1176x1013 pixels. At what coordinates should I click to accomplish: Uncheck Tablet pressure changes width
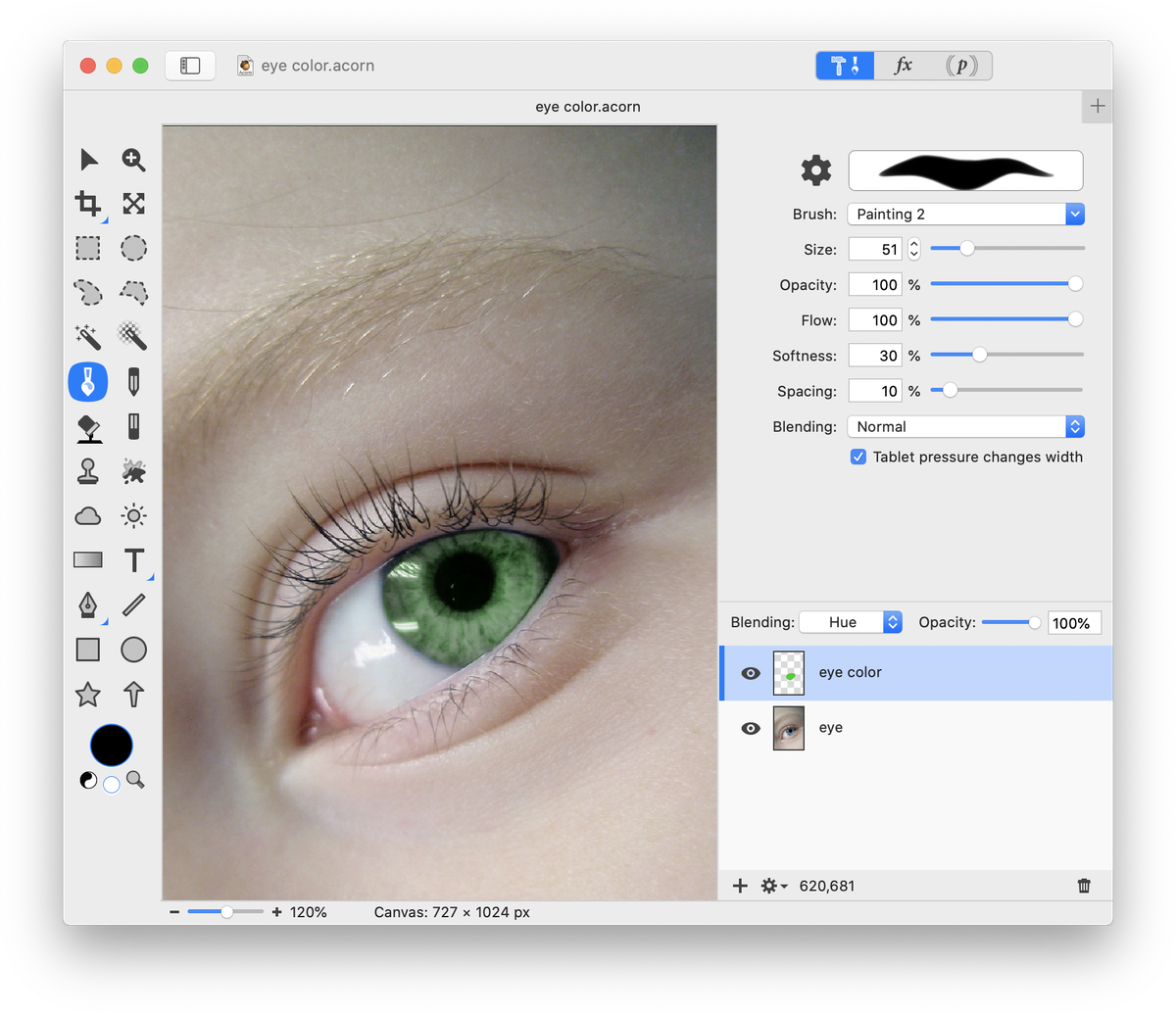tap(858, 457)
